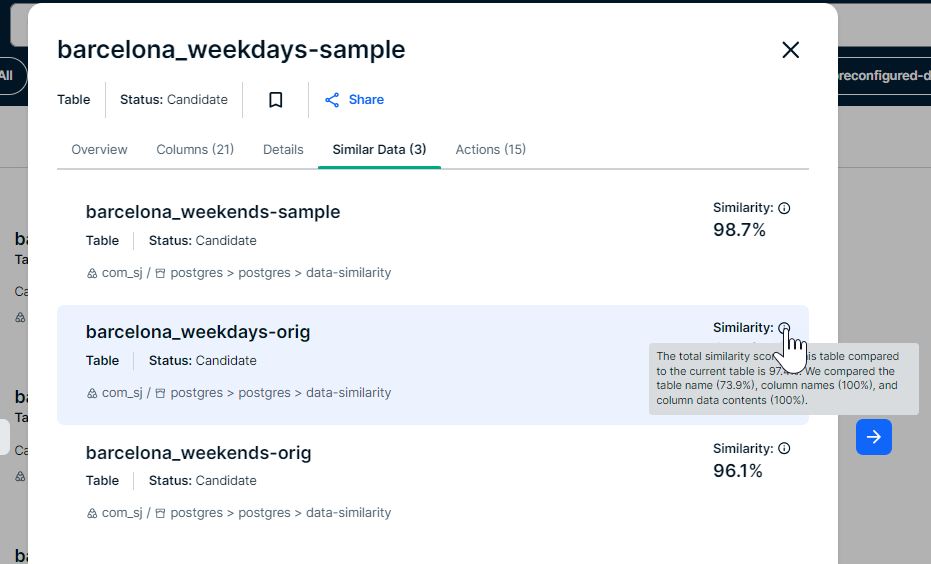Open the Columns (21) tab
The height and width of the screenshot is (564, 931).
(x=195, y=150)
